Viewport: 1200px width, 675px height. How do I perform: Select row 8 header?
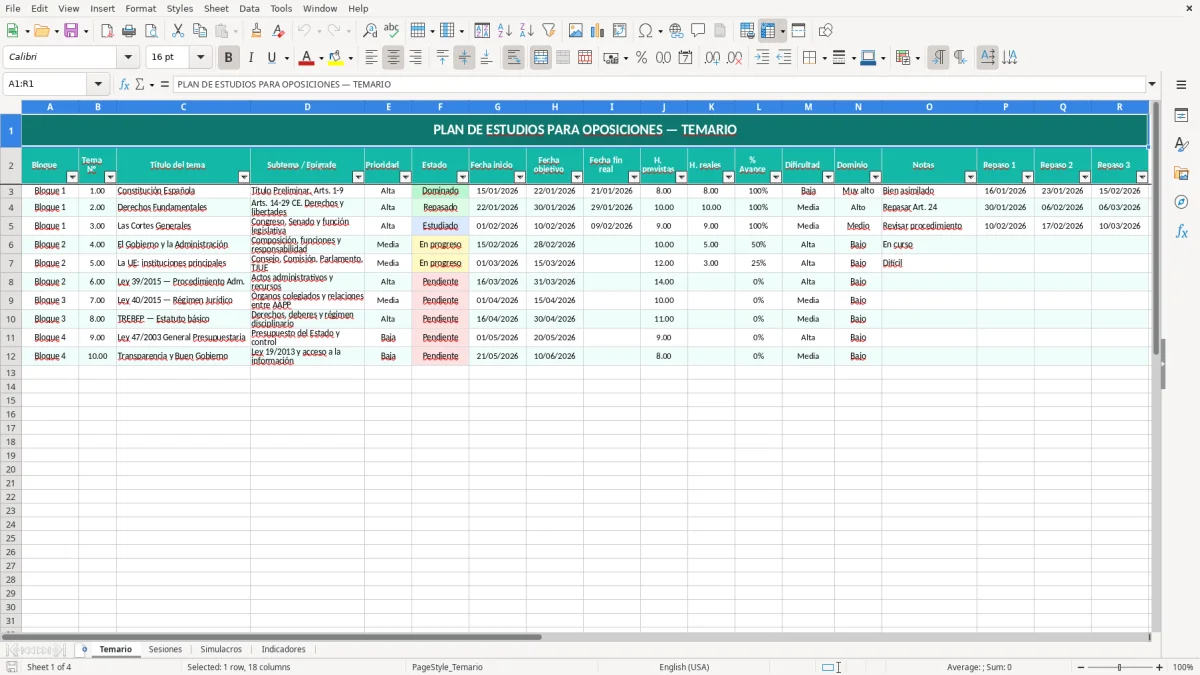point(11,282)
